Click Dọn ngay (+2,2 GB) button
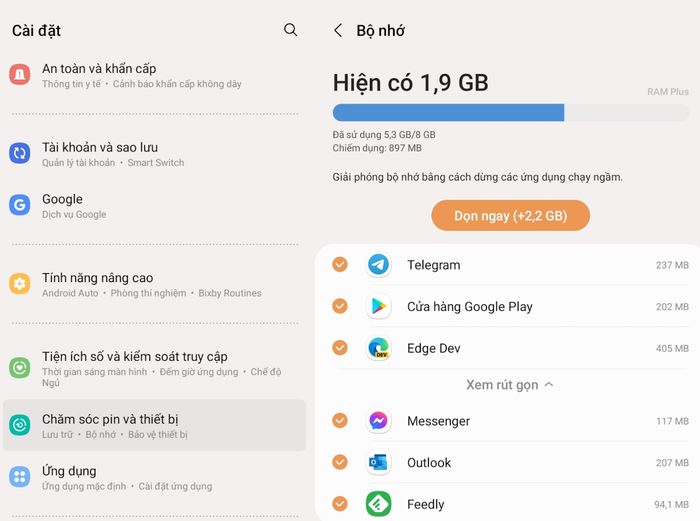700x521 pixels. 510,216
